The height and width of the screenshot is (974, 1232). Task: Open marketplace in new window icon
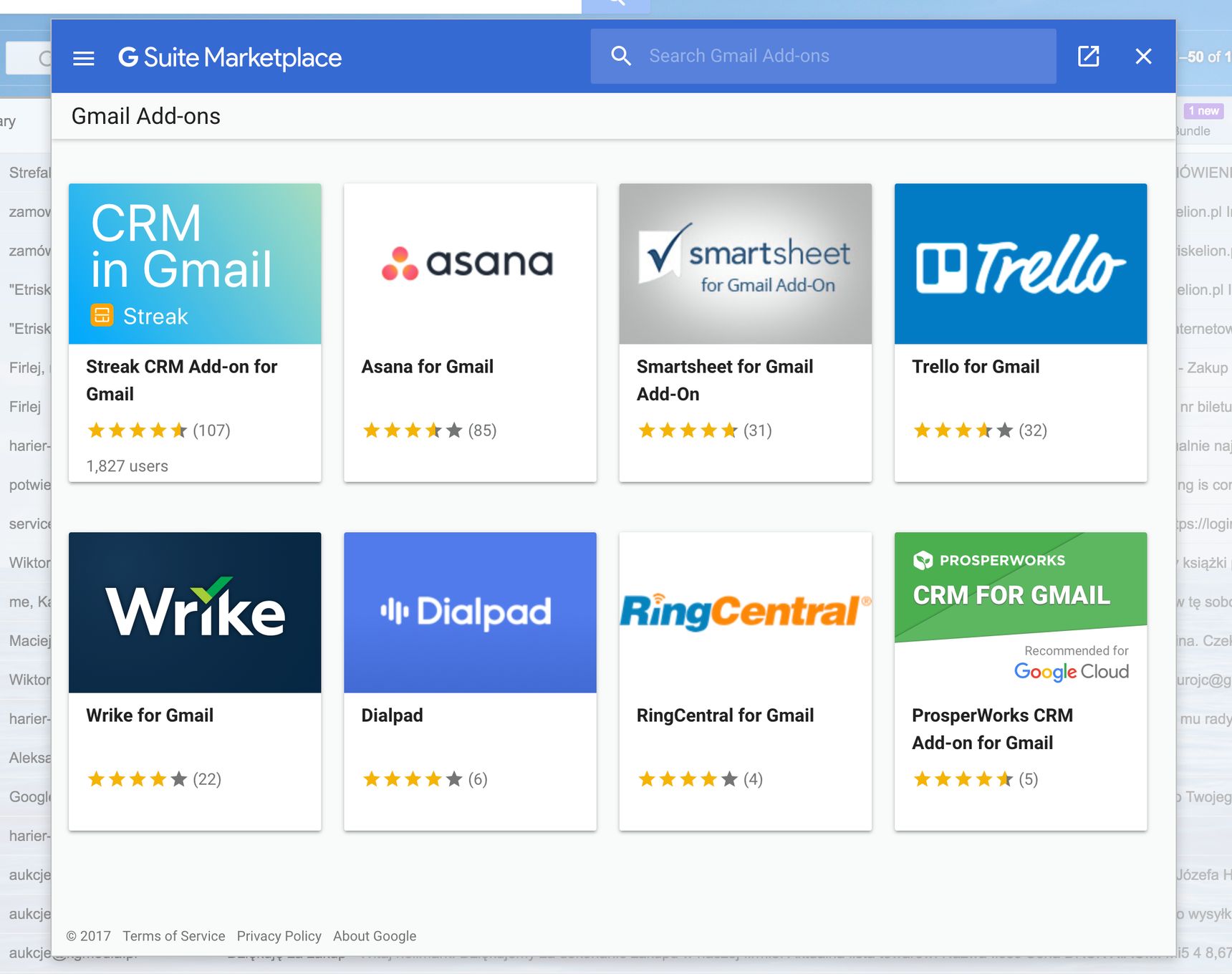[x=1088, y=56]
